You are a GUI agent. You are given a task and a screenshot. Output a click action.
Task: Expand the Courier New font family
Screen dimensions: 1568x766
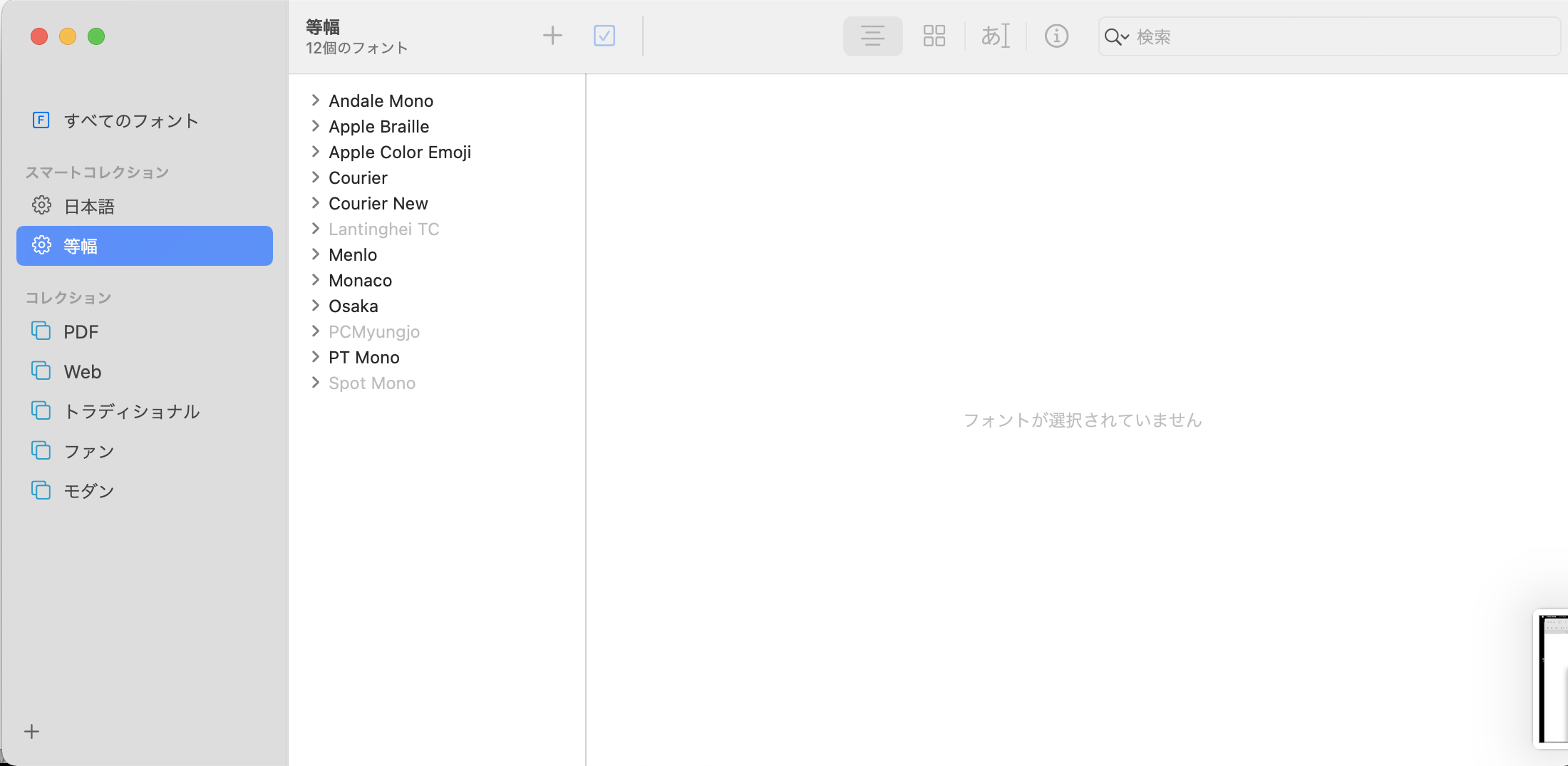point(315,203)
